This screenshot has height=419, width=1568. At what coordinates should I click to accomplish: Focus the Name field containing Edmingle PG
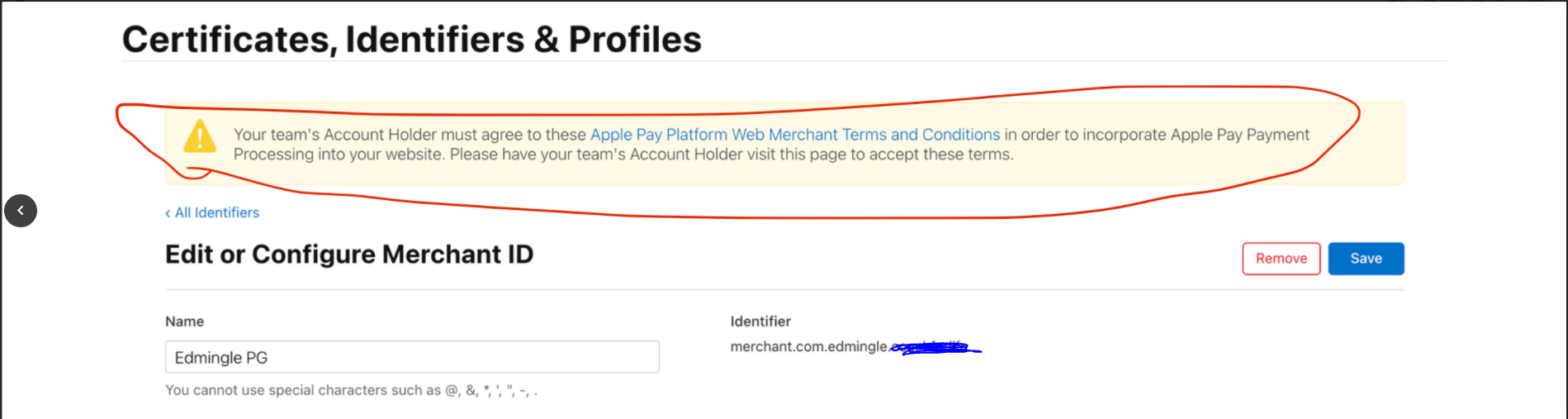[412, 357]
